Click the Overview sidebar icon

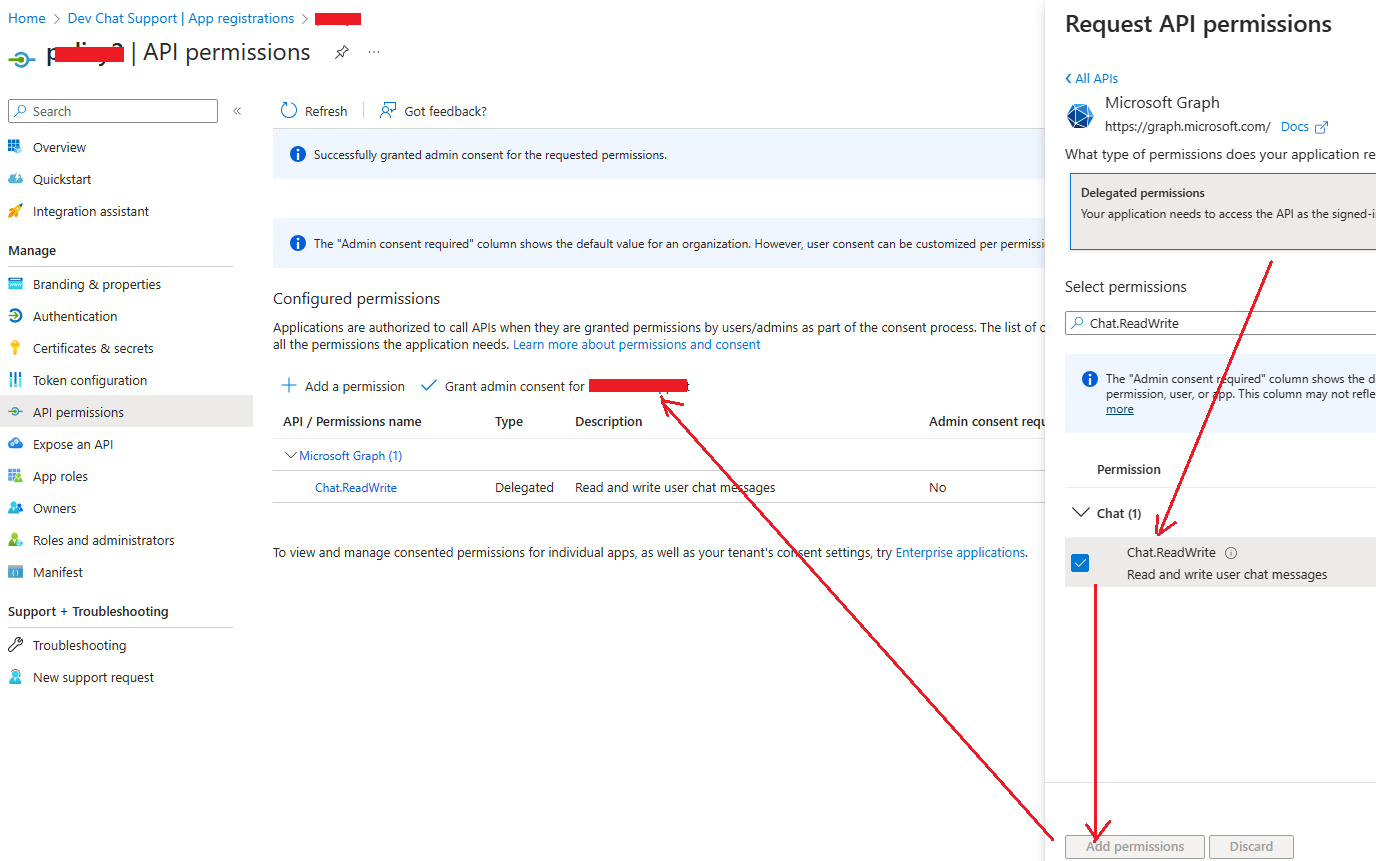[15, 147]
